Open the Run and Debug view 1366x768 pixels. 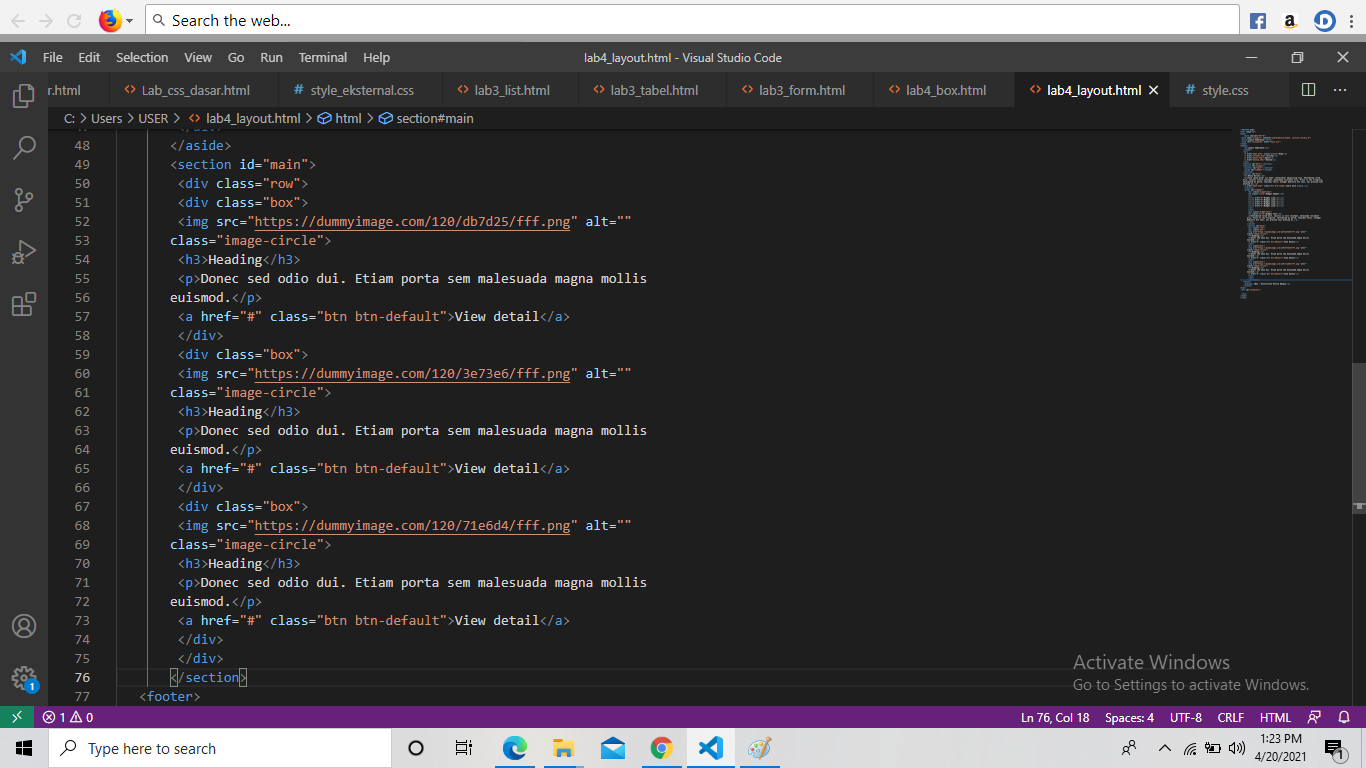(x=24, y=252)
